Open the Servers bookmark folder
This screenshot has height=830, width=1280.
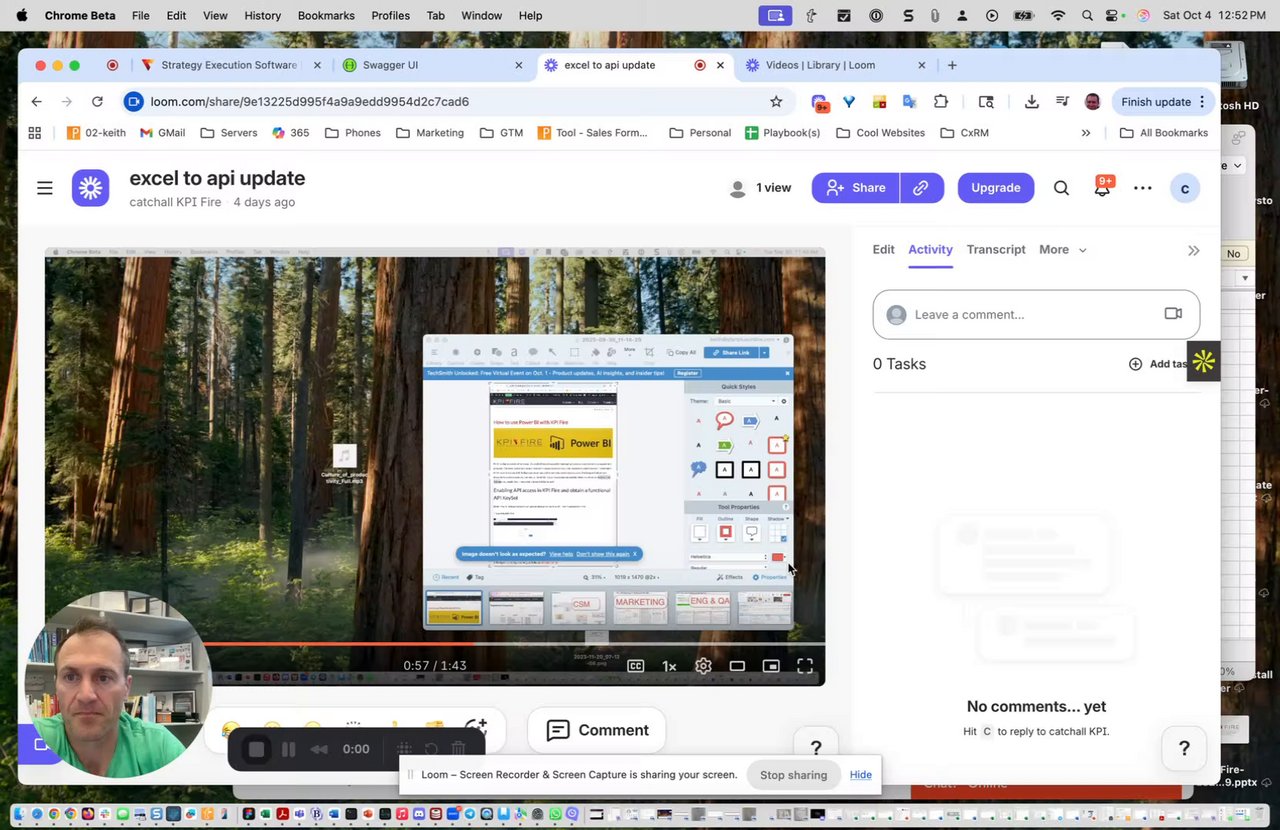[229, 133]
